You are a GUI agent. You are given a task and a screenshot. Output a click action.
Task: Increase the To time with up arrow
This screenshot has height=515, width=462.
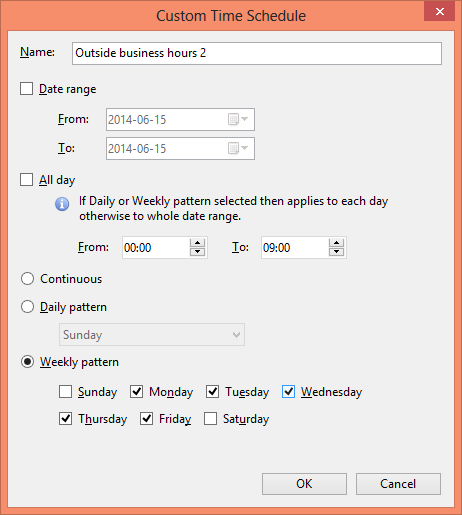tap(336, 243)
